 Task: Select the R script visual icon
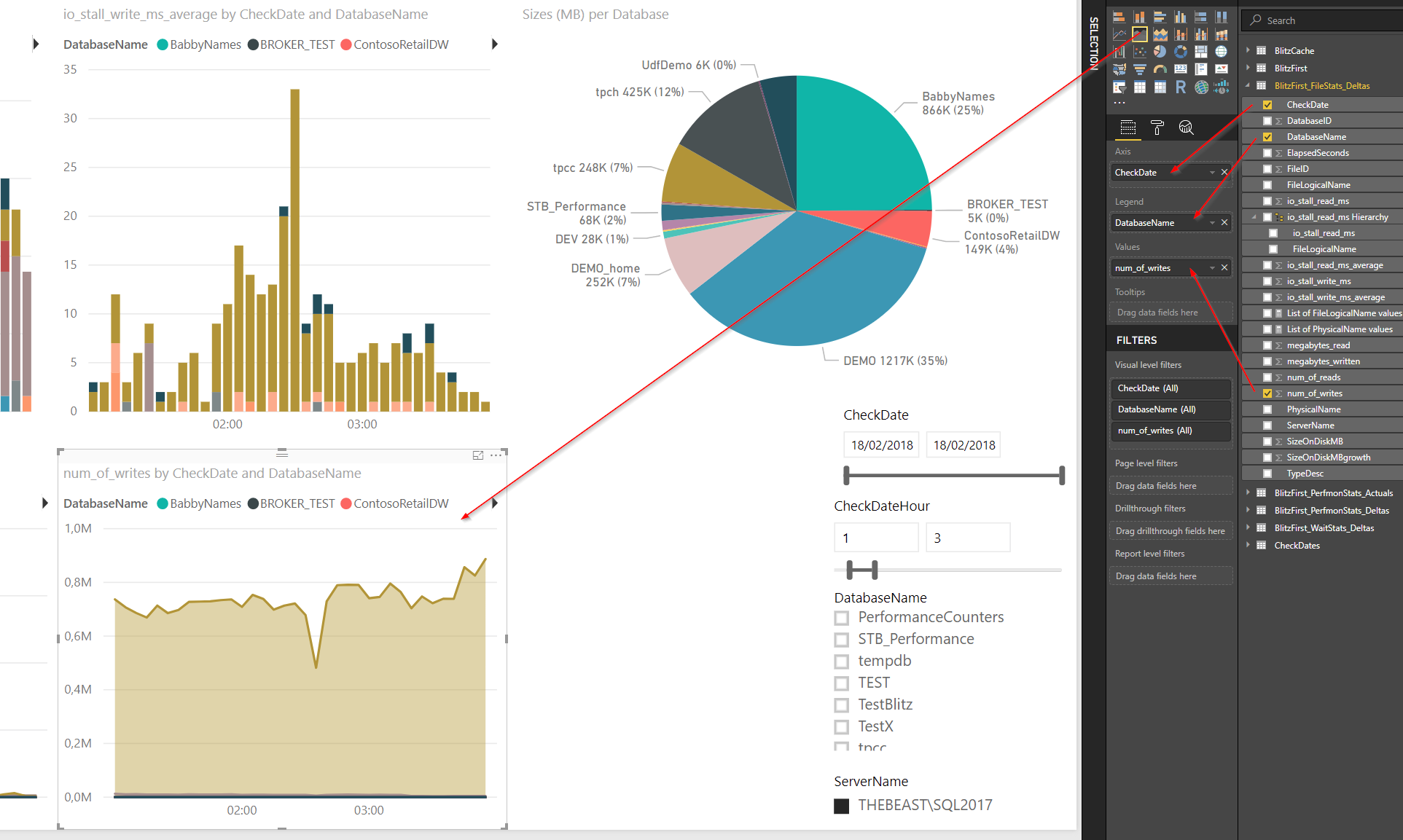(1181, 87)
